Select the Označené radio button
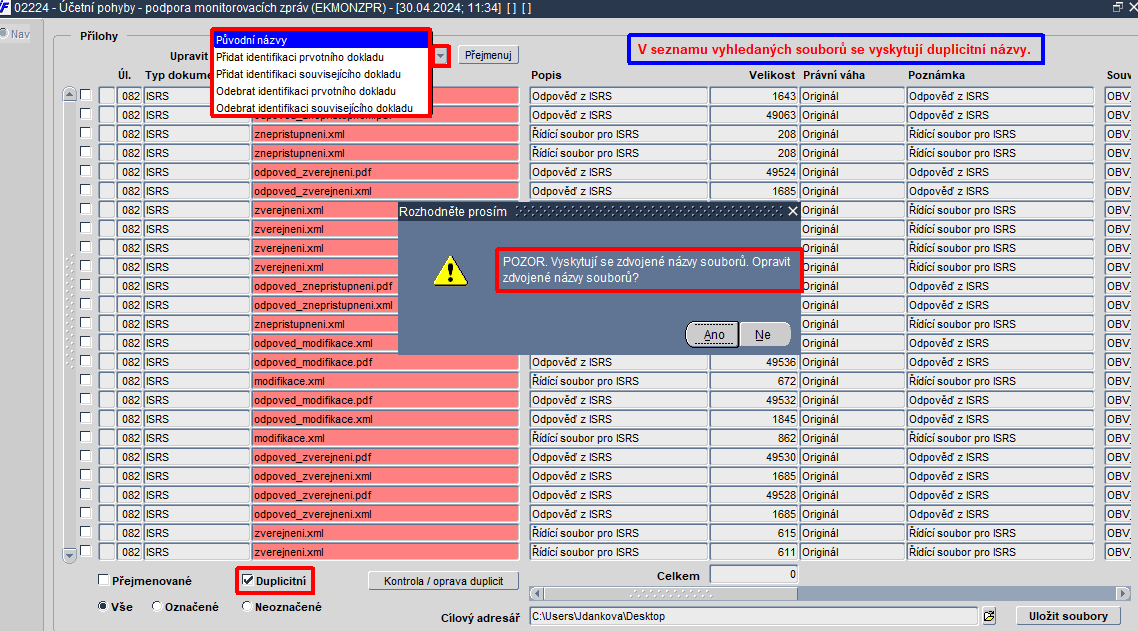Viewport: 1138px width, 631px height. coord(157,606)
